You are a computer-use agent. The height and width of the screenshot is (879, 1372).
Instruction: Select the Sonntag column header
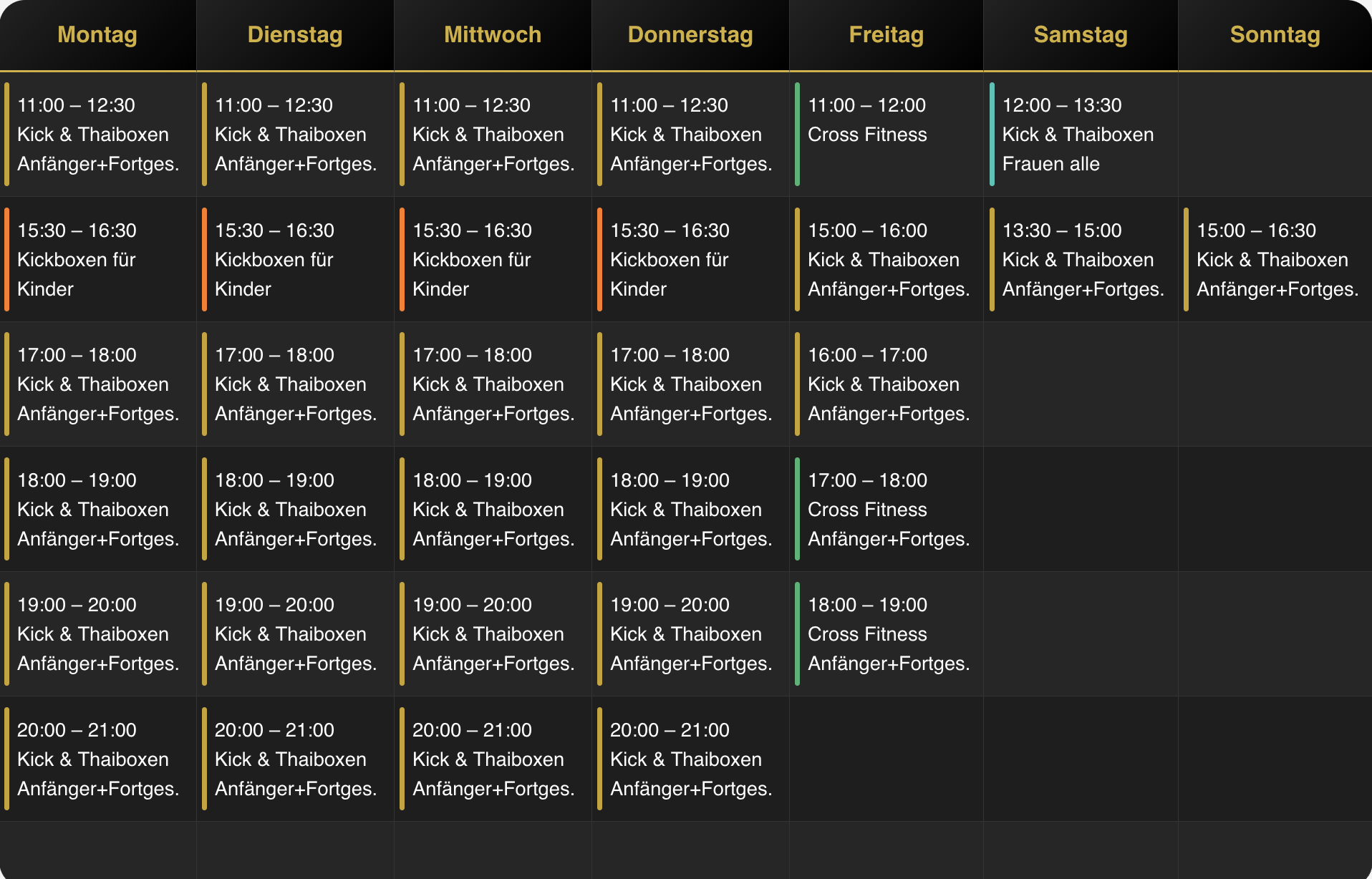[1275, 34]
